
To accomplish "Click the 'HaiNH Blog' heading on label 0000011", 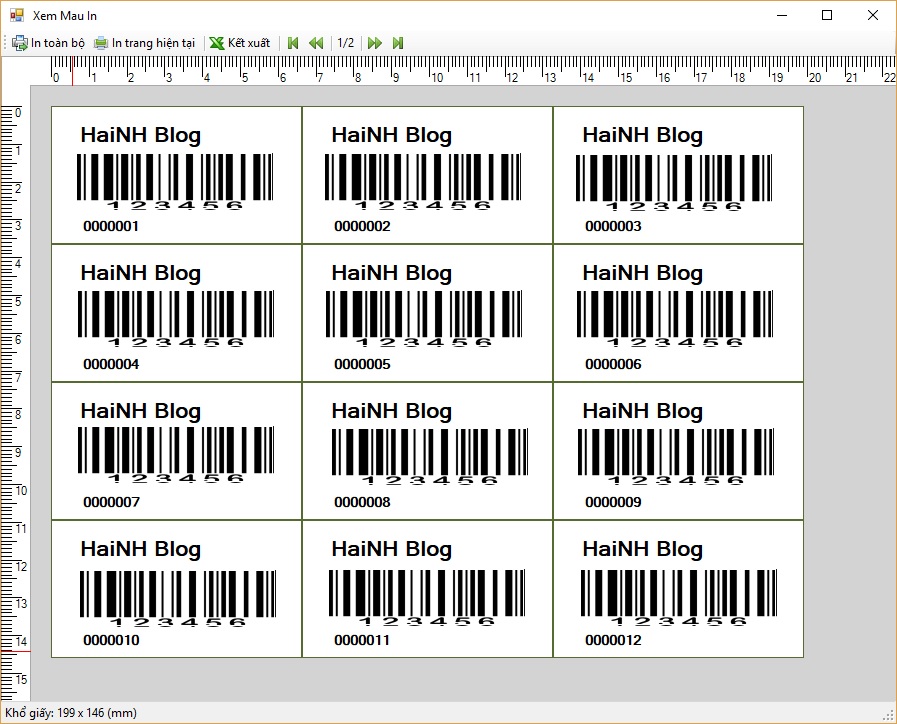I will (x=391, y=549).
